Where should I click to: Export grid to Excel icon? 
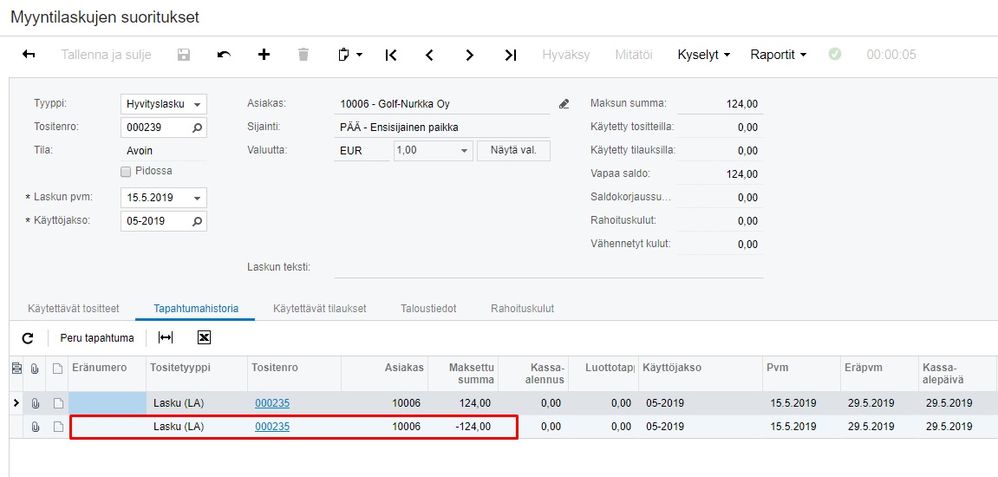coord(204,338)
